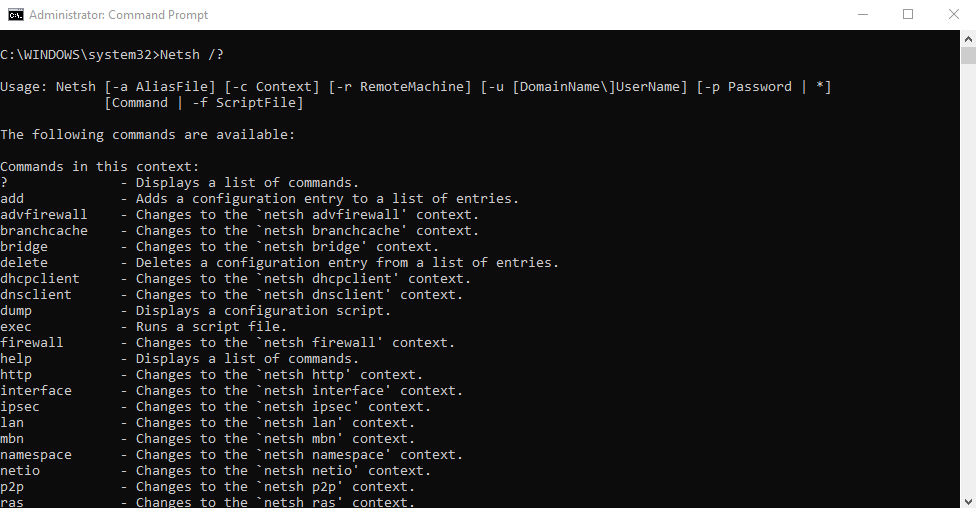Click the empty scrollbar track below thumb
This screenshot has width=976, height=508.
pos(967,300)
